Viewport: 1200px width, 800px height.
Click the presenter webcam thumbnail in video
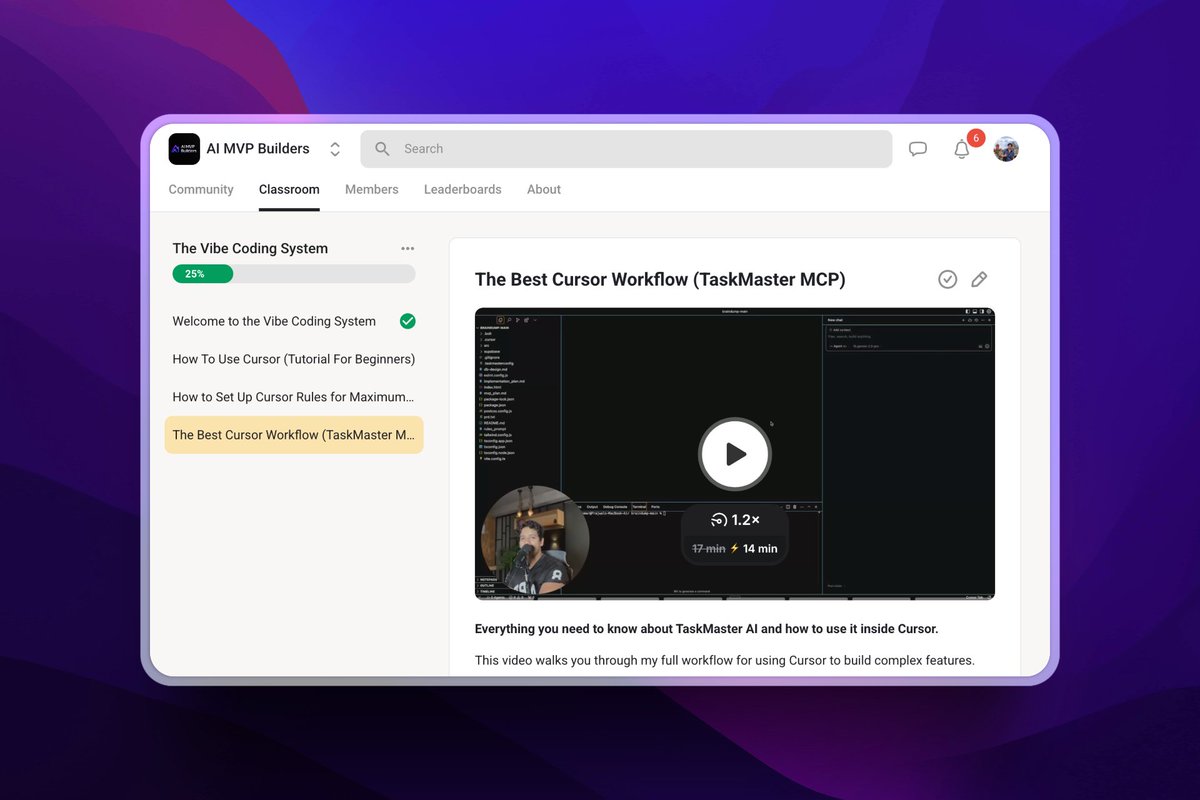(x=535, y=540)
